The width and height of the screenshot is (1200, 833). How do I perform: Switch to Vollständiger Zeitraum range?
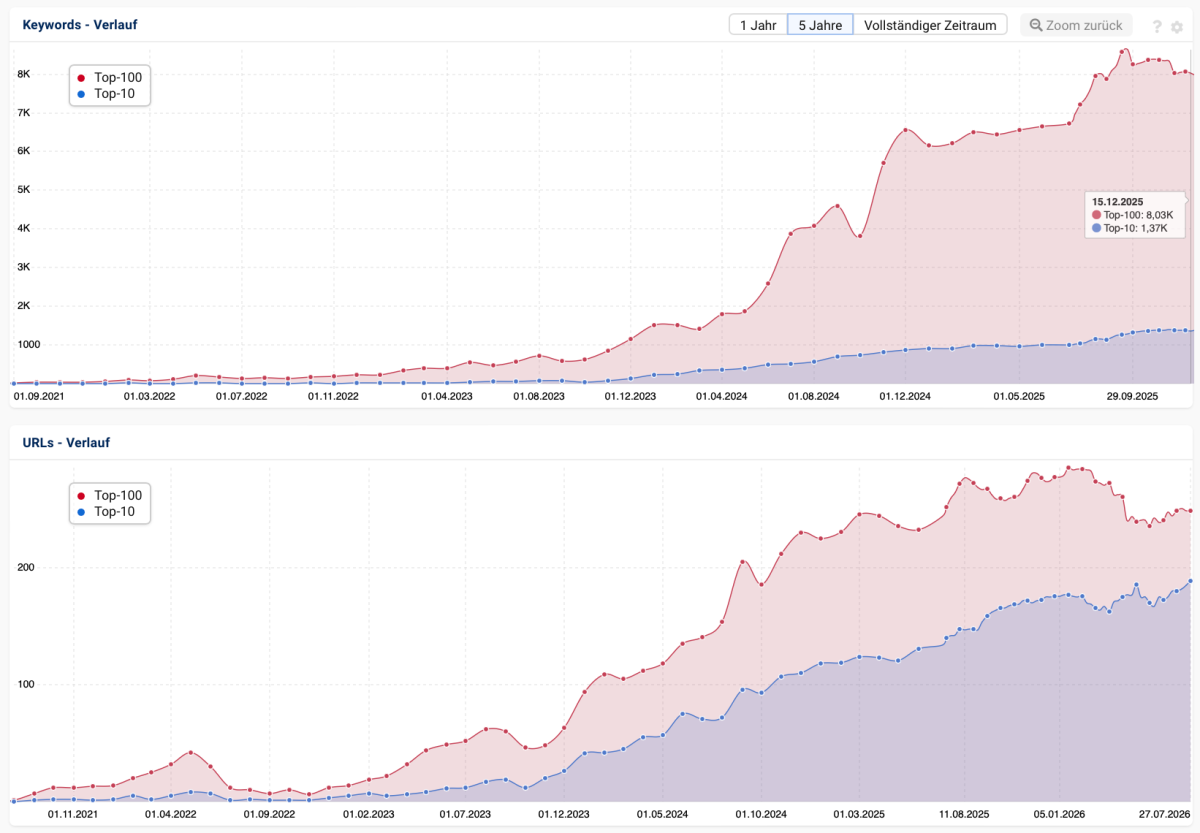click(930, 25)
